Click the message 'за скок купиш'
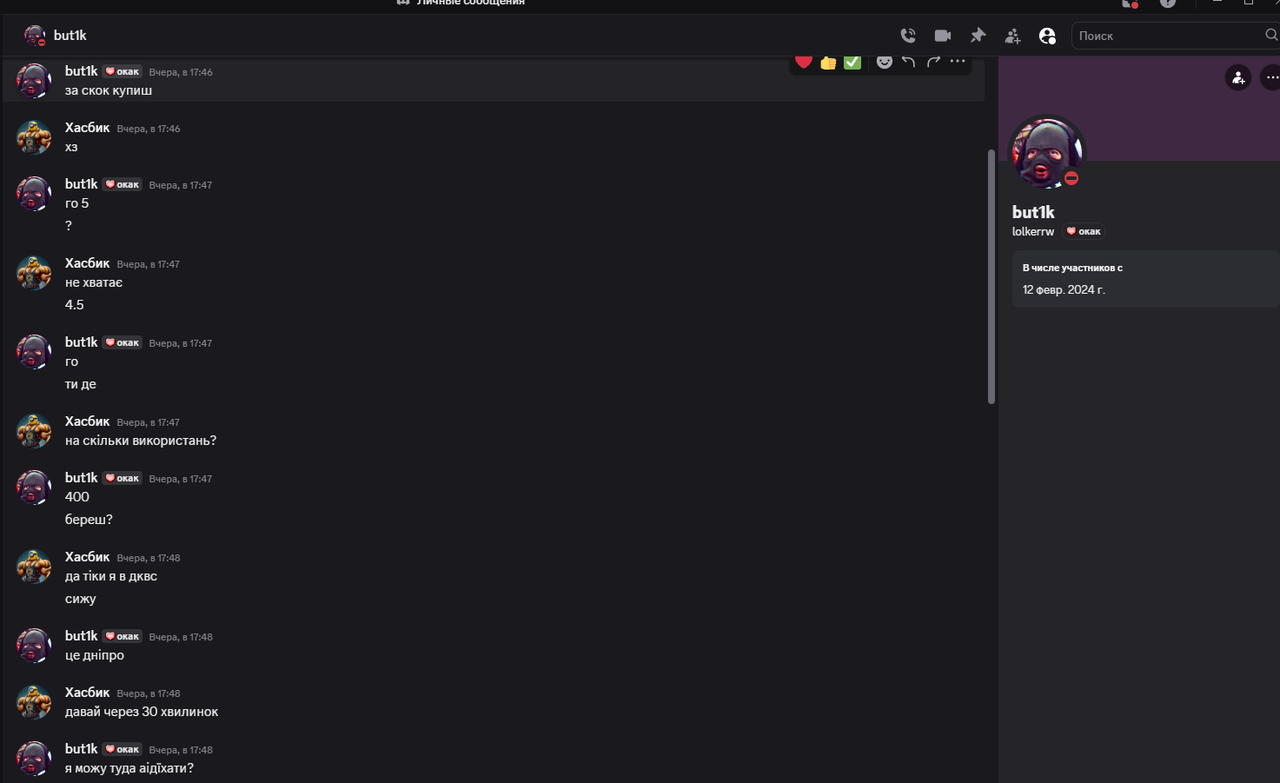Image resolution: width=1280 pixels, height=783 pixels. pos(108,90)
